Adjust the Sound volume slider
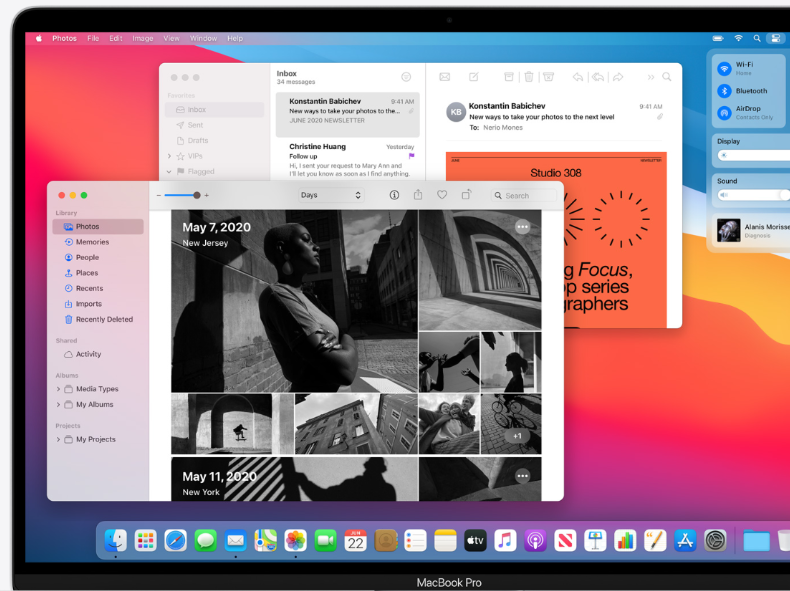Image resolution: width=790 pixels, height=591 pixels. coord(754,194)
